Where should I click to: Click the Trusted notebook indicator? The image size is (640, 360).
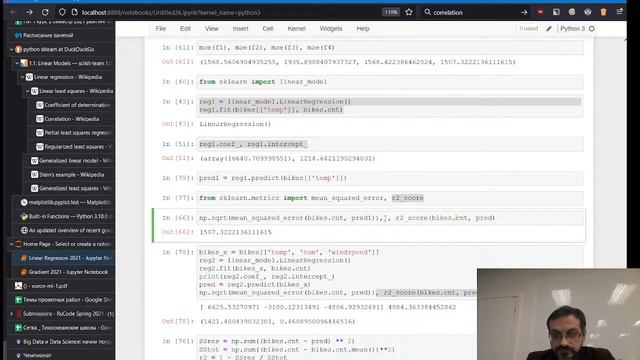point(528,29)
